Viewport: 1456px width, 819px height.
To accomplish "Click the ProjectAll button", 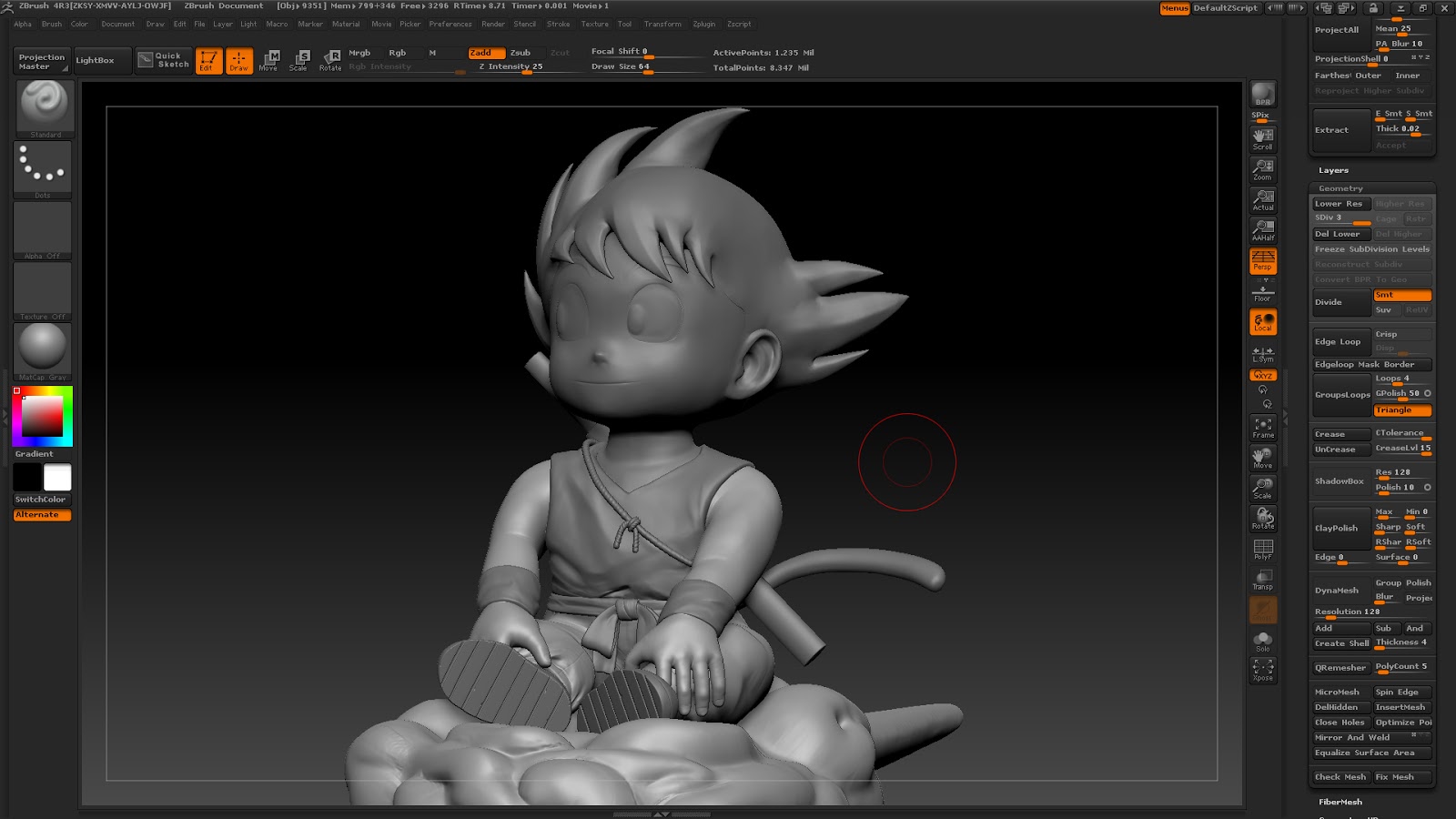I will click(1341, 30).
